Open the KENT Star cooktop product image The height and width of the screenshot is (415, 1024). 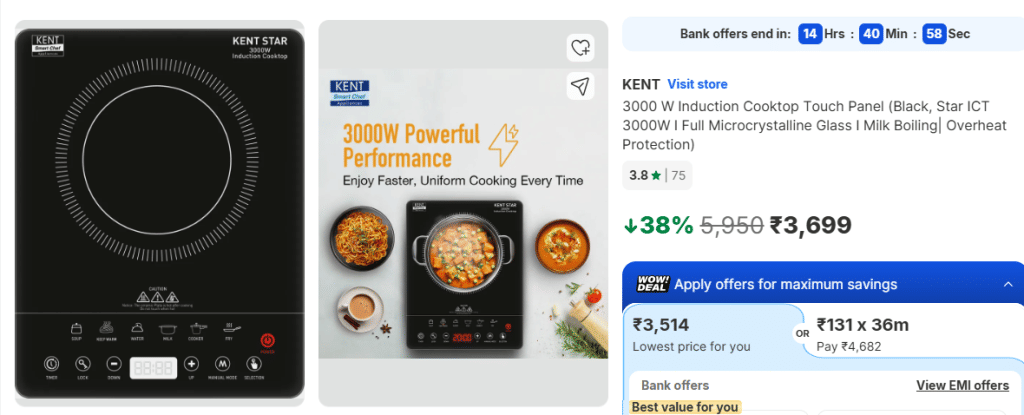(159, 212)
